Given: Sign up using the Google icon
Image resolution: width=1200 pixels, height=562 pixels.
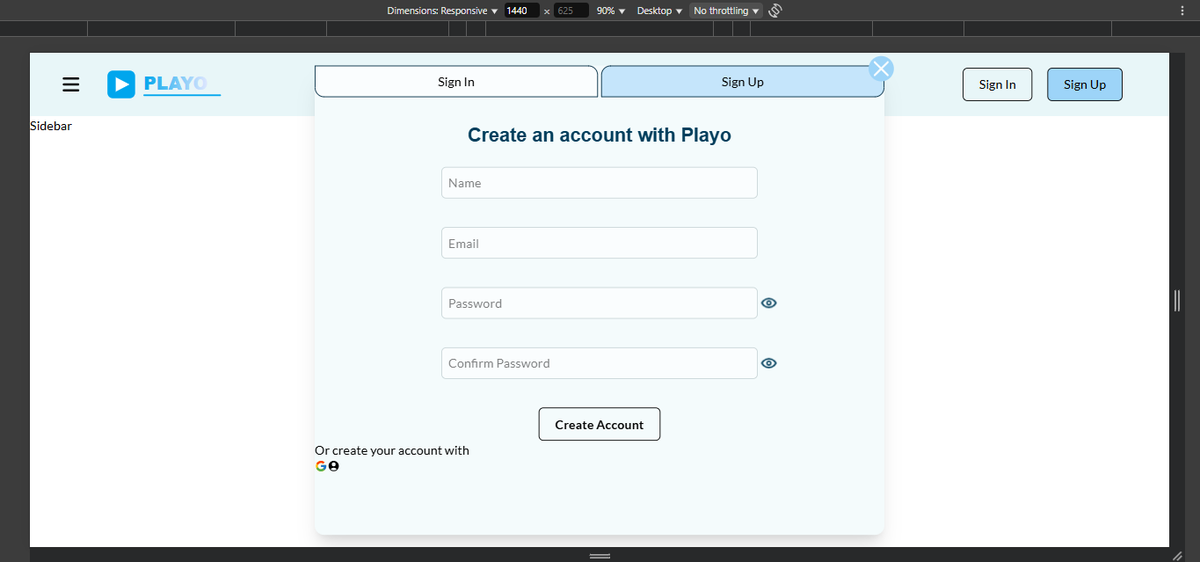Looking at the screenshot, I should coord(321,466).
